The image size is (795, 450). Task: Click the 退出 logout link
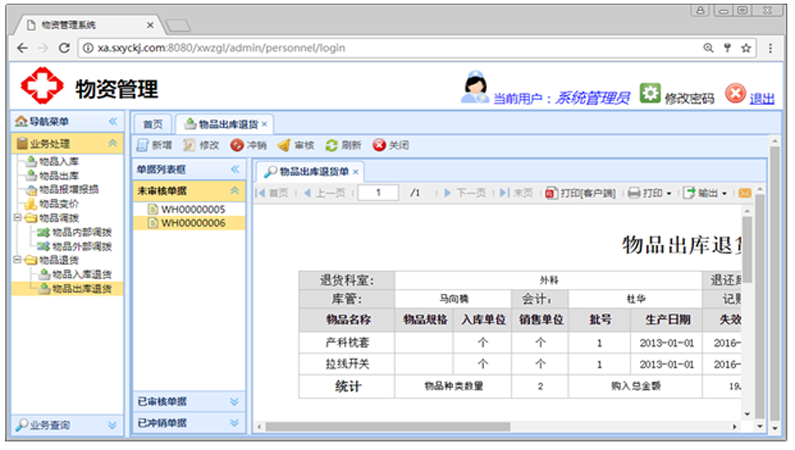762,98
